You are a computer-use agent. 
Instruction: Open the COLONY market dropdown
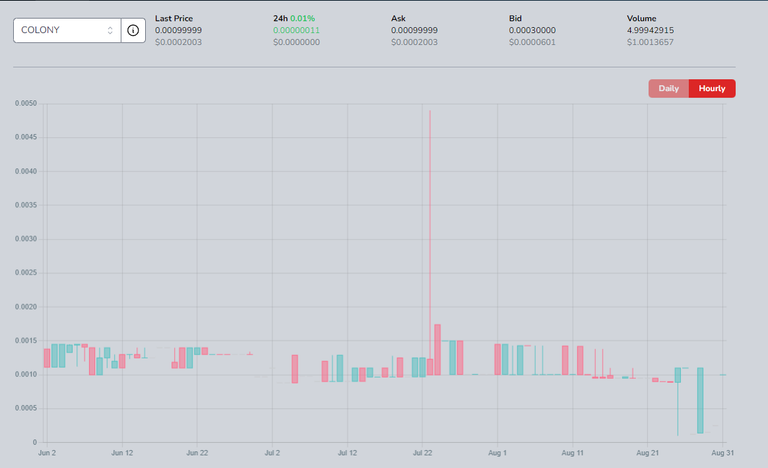pyautogui.click(x=67, y=30)
